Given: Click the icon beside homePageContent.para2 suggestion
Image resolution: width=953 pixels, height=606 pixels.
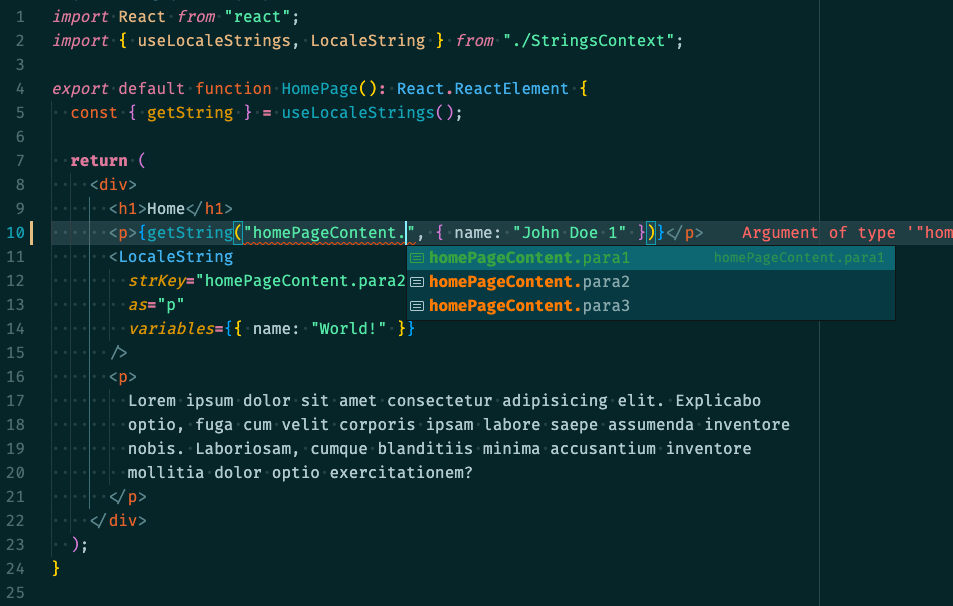Looking at the screenshot, I should (x=415, y=281).
